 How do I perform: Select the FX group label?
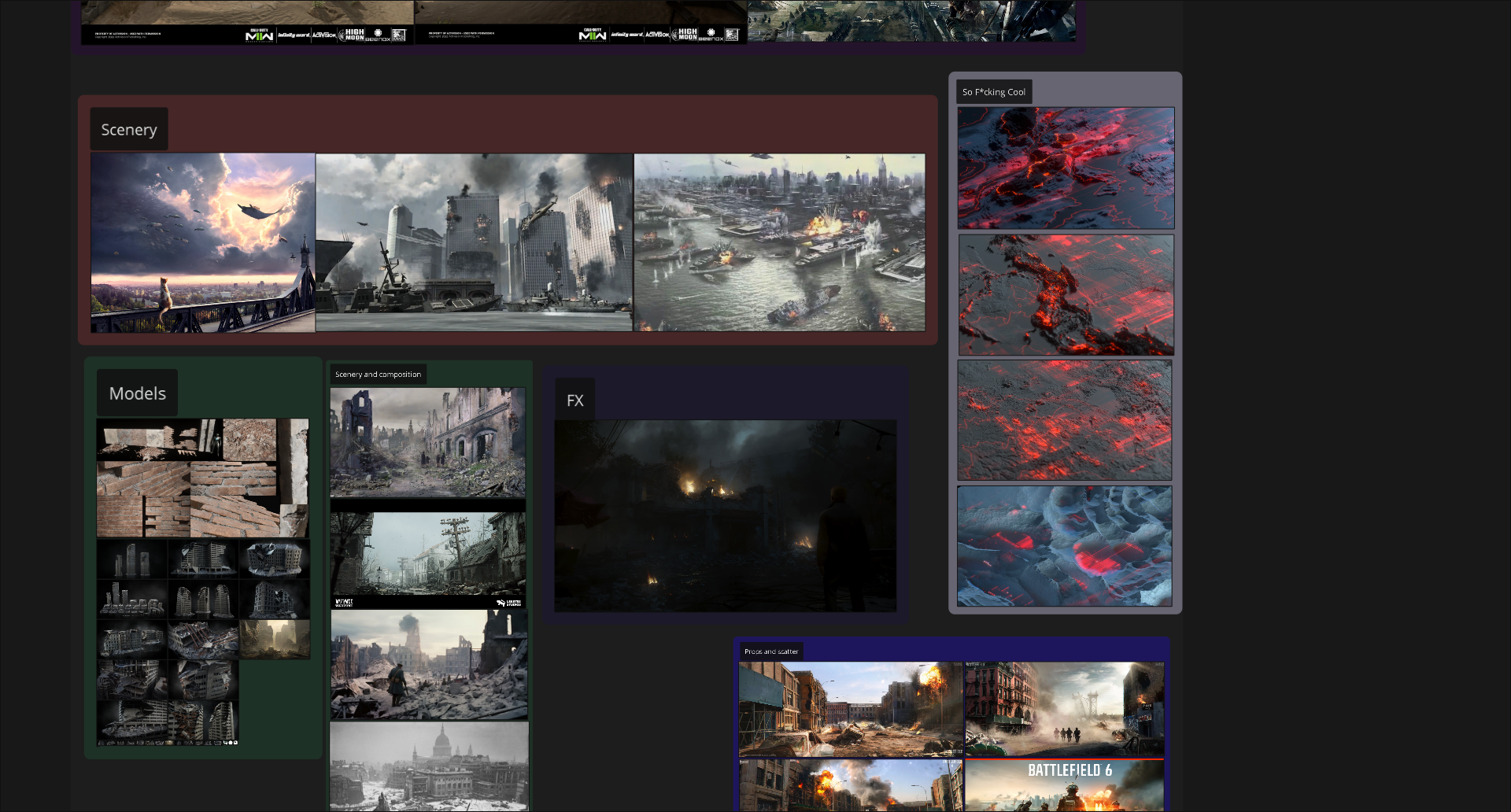(x=575, y=400)
